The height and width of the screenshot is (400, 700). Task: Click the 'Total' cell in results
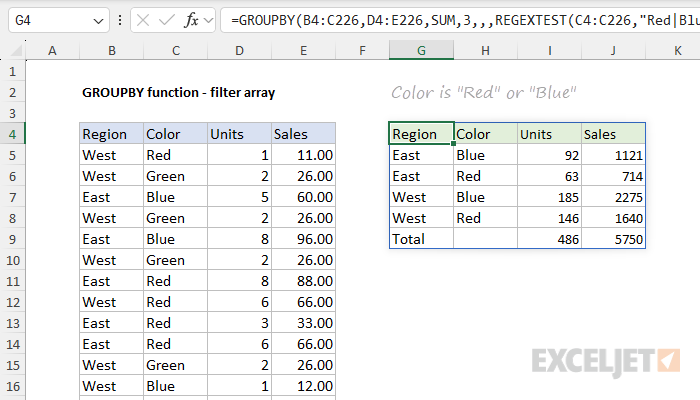click(x=421, y=239)
